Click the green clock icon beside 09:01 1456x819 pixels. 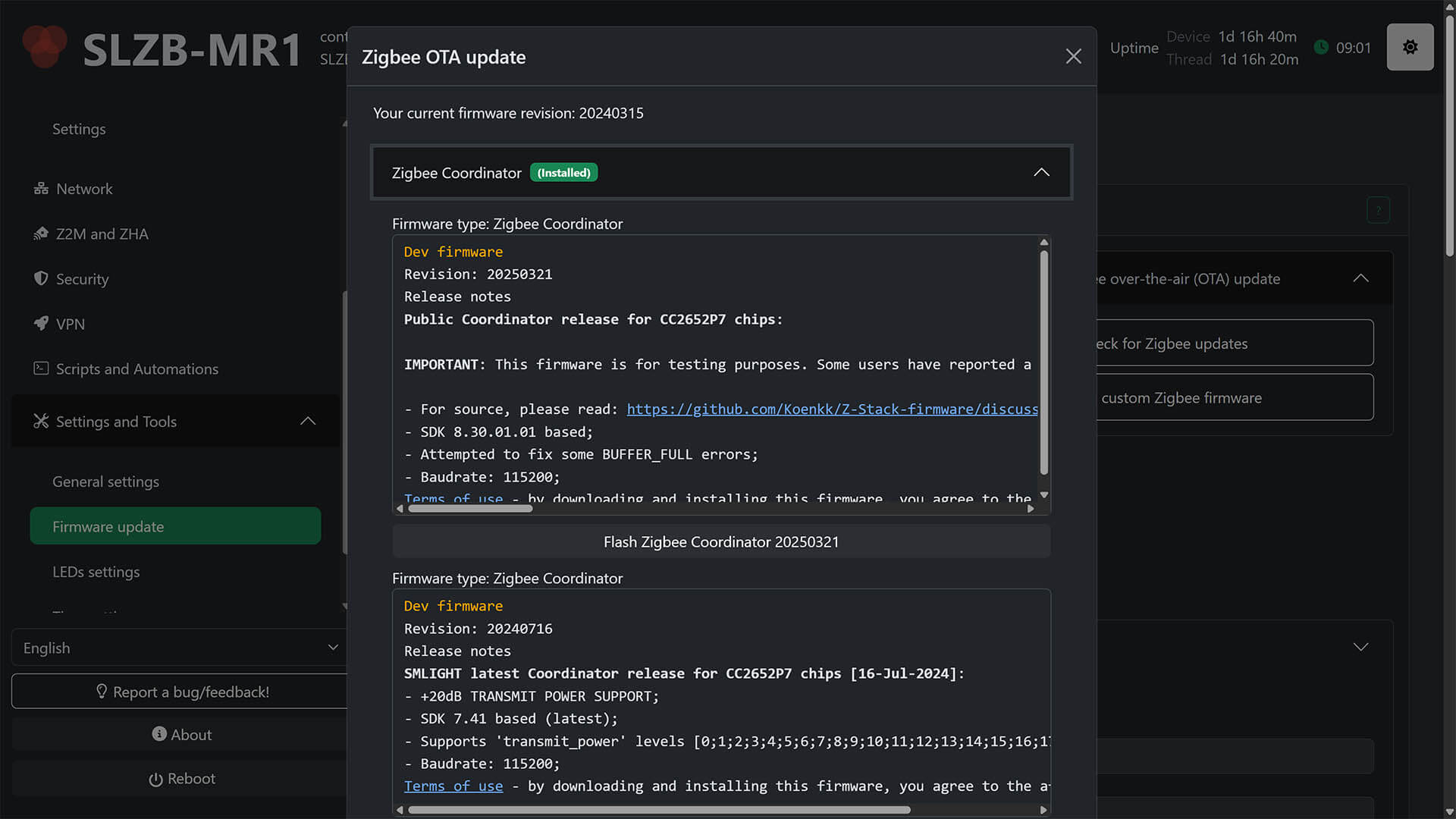1321,47
